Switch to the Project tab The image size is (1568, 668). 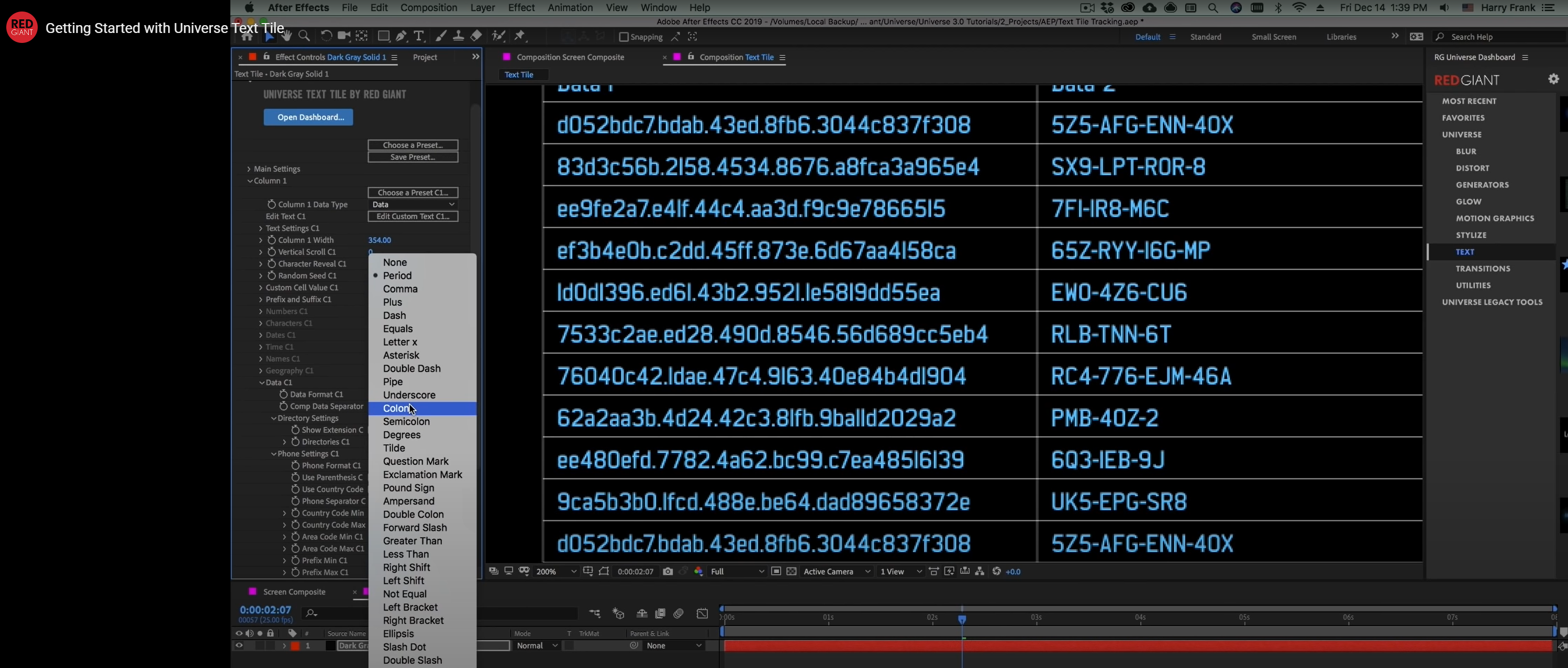click(x=425, y=57)
